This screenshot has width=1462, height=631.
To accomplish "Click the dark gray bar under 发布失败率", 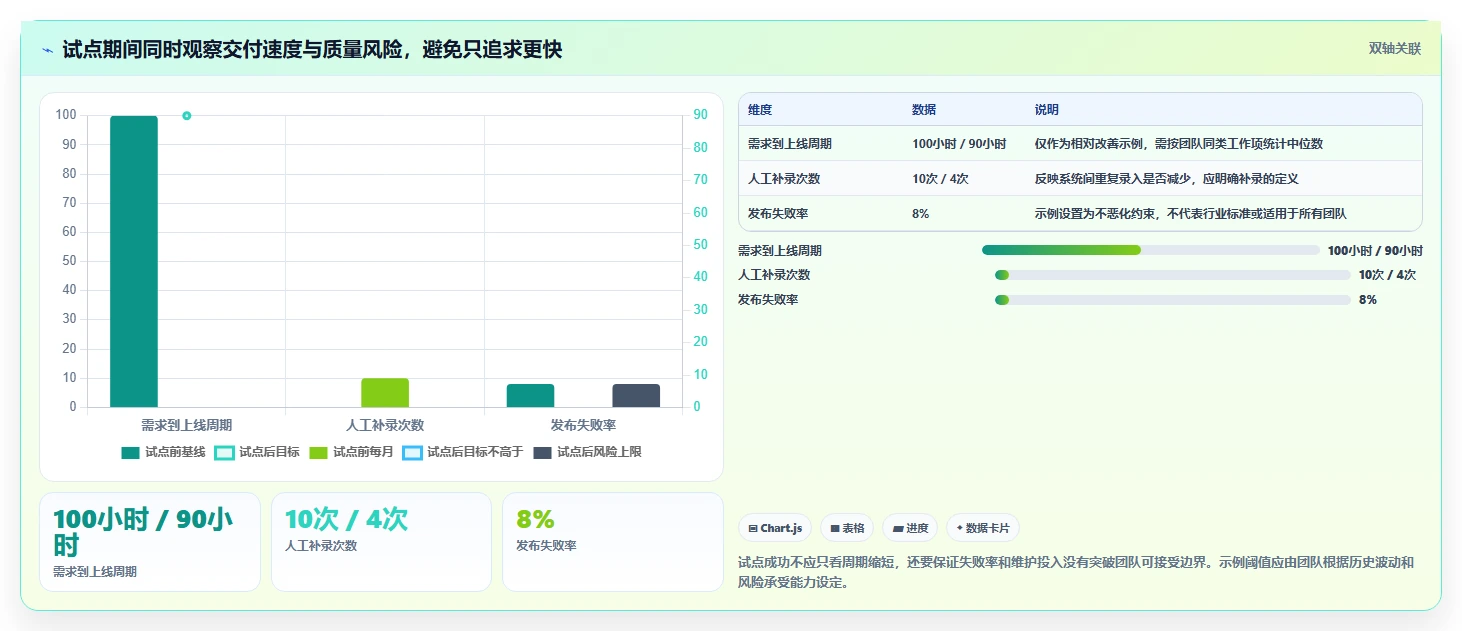I will [636, 396].
